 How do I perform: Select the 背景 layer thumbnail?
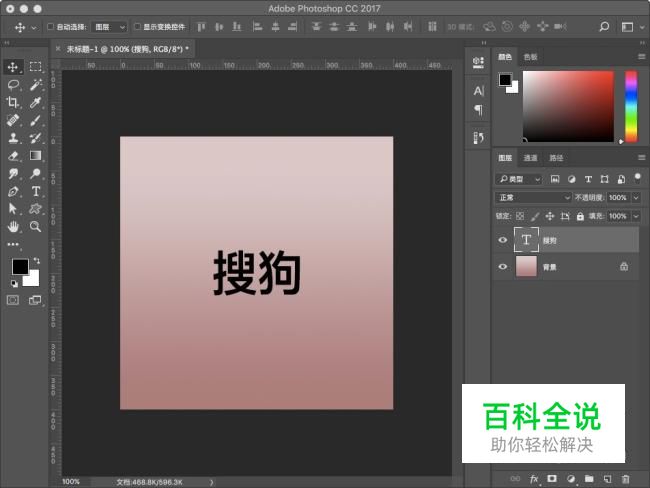[x=526, y=267]
